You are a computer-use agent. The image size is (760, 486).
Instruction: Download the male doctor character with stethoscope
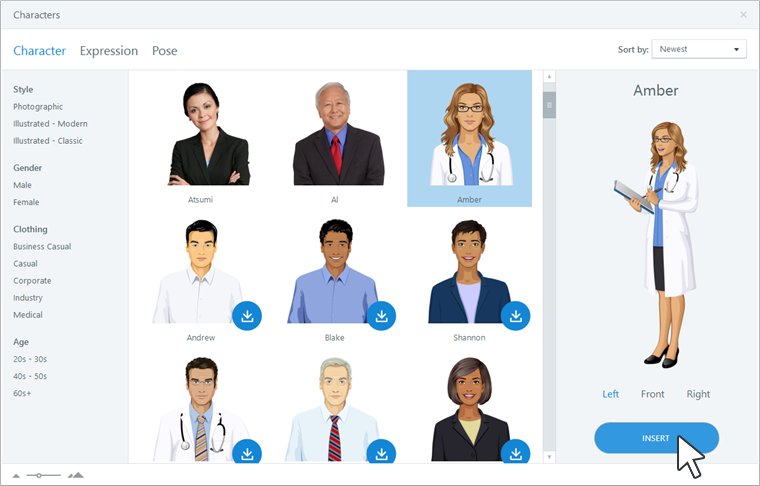point(247,451)
